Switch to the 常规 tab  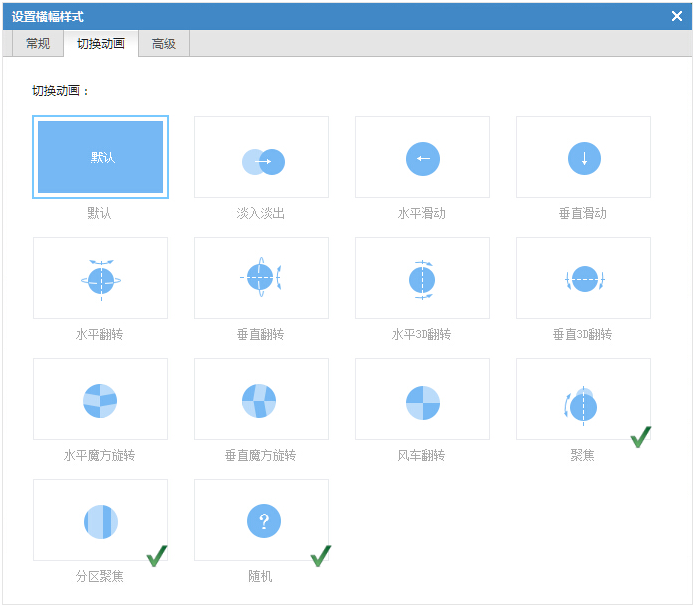[38, 44]
